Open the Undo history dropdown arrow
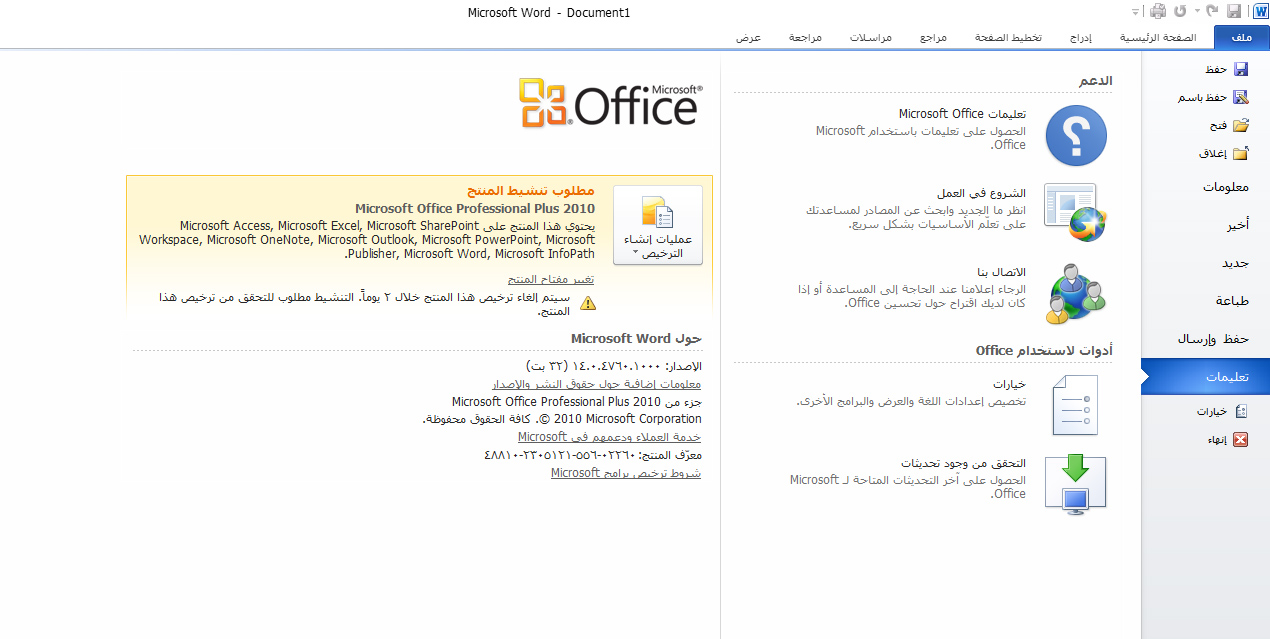Image resolution: width=1270 pixels, height=639 pixels. [1195, 12]
